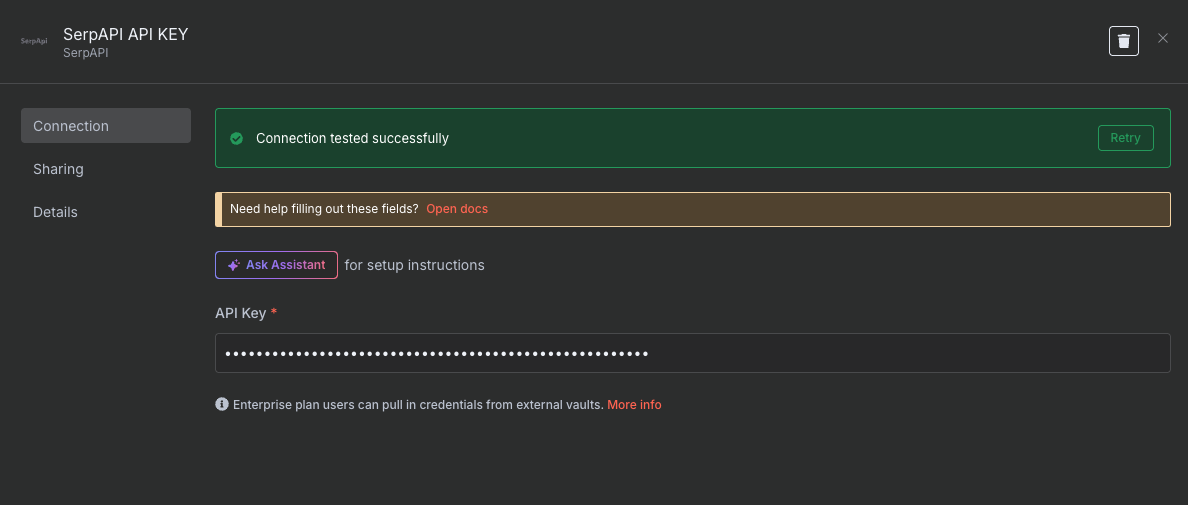Focus the masked API Key field
Screen dimensions: 1188x505
[692, 353]
